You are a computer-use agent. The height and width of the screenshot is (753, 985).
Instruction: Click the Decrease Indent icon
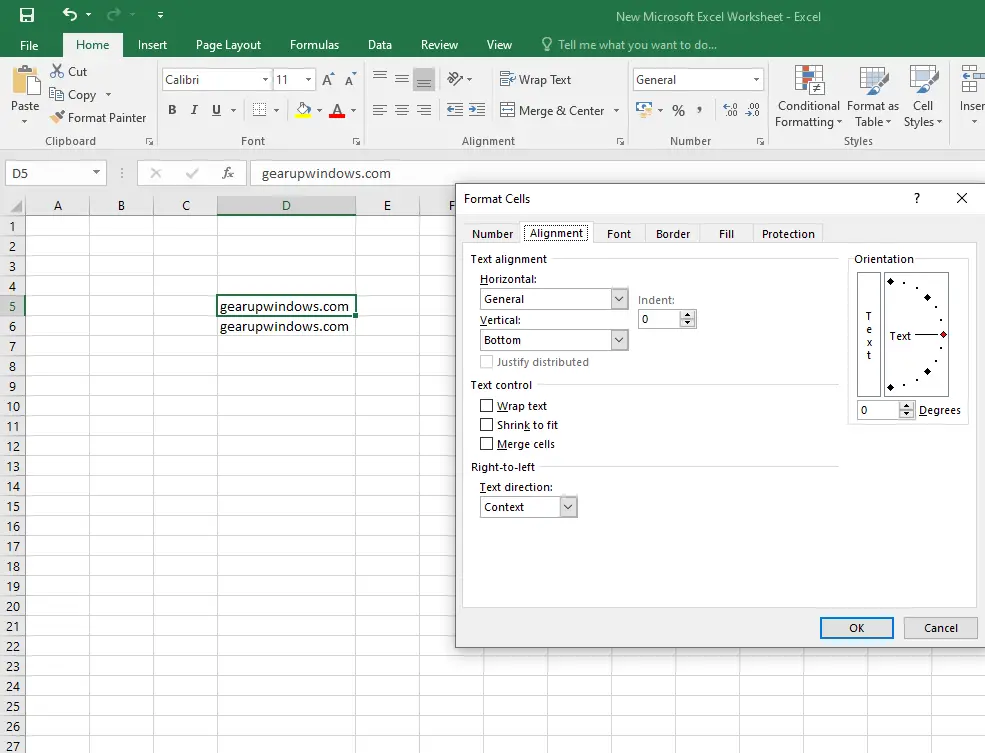(455, 111)
